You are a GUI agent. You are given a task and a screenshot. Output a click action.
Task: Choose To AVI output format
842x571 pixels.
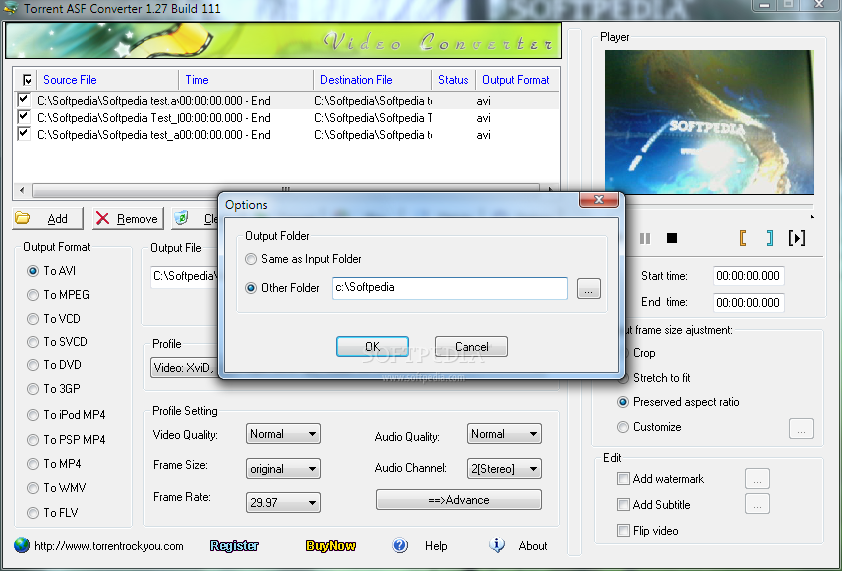tap(33, 271)
